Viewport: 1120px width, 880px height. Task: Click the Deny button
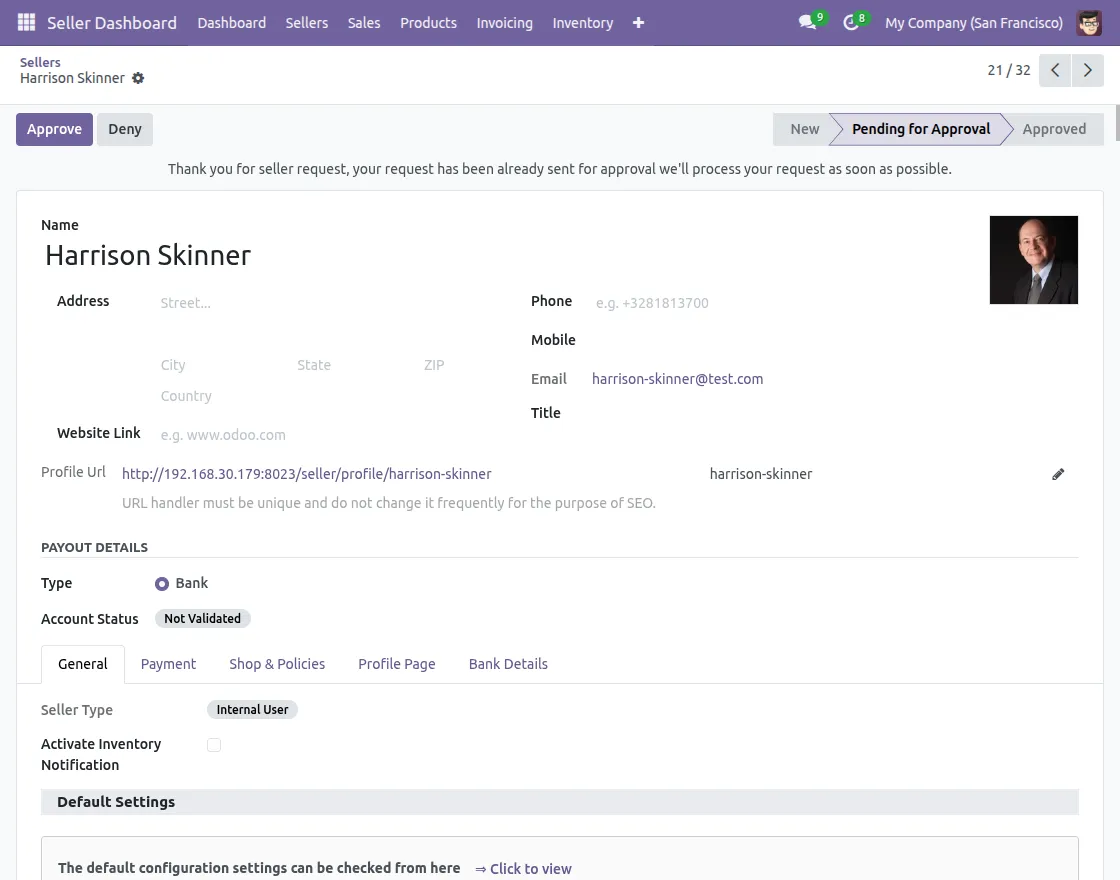(125, 129)
